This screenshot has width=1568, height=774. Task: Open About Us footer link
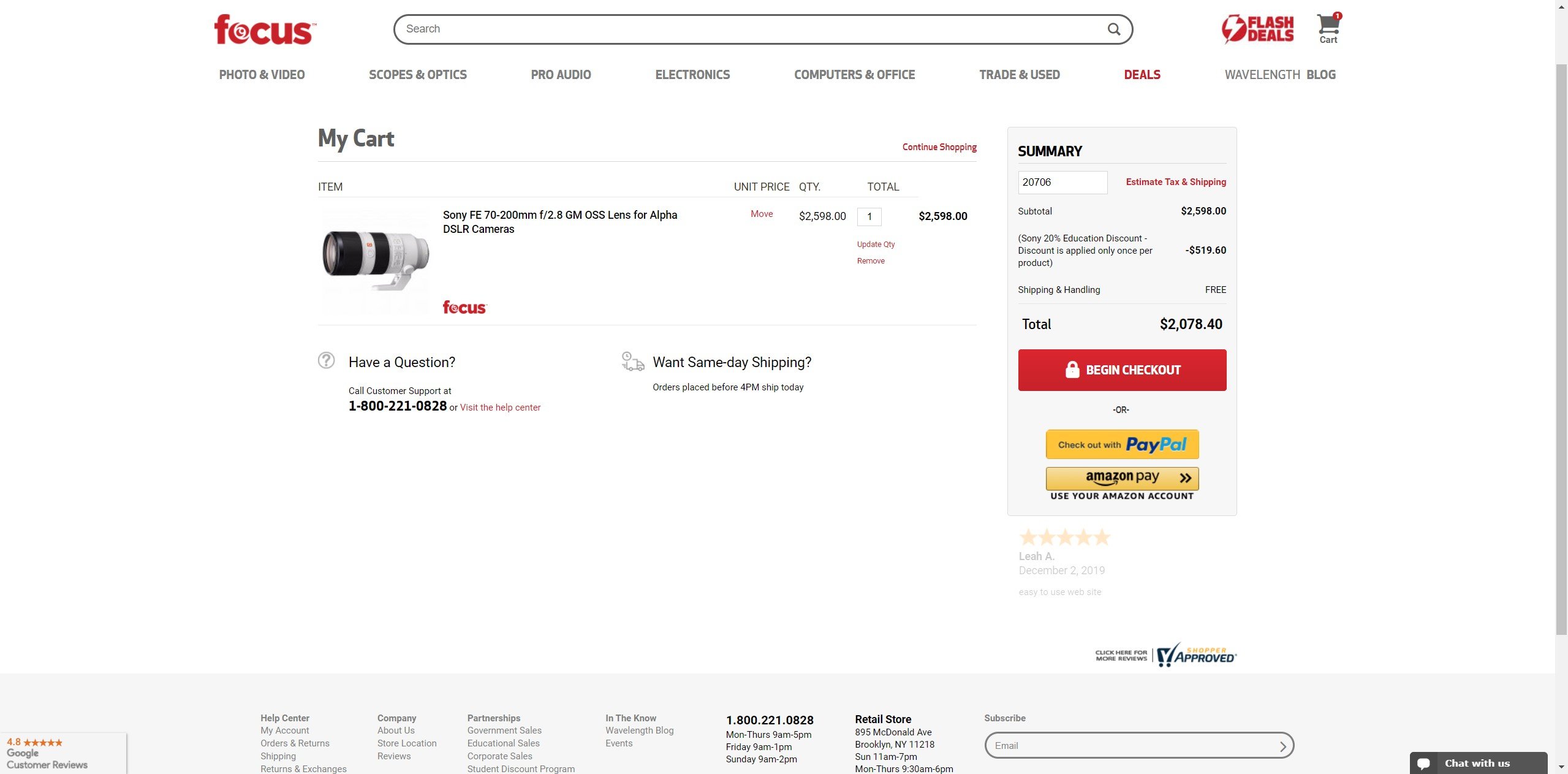396,730
